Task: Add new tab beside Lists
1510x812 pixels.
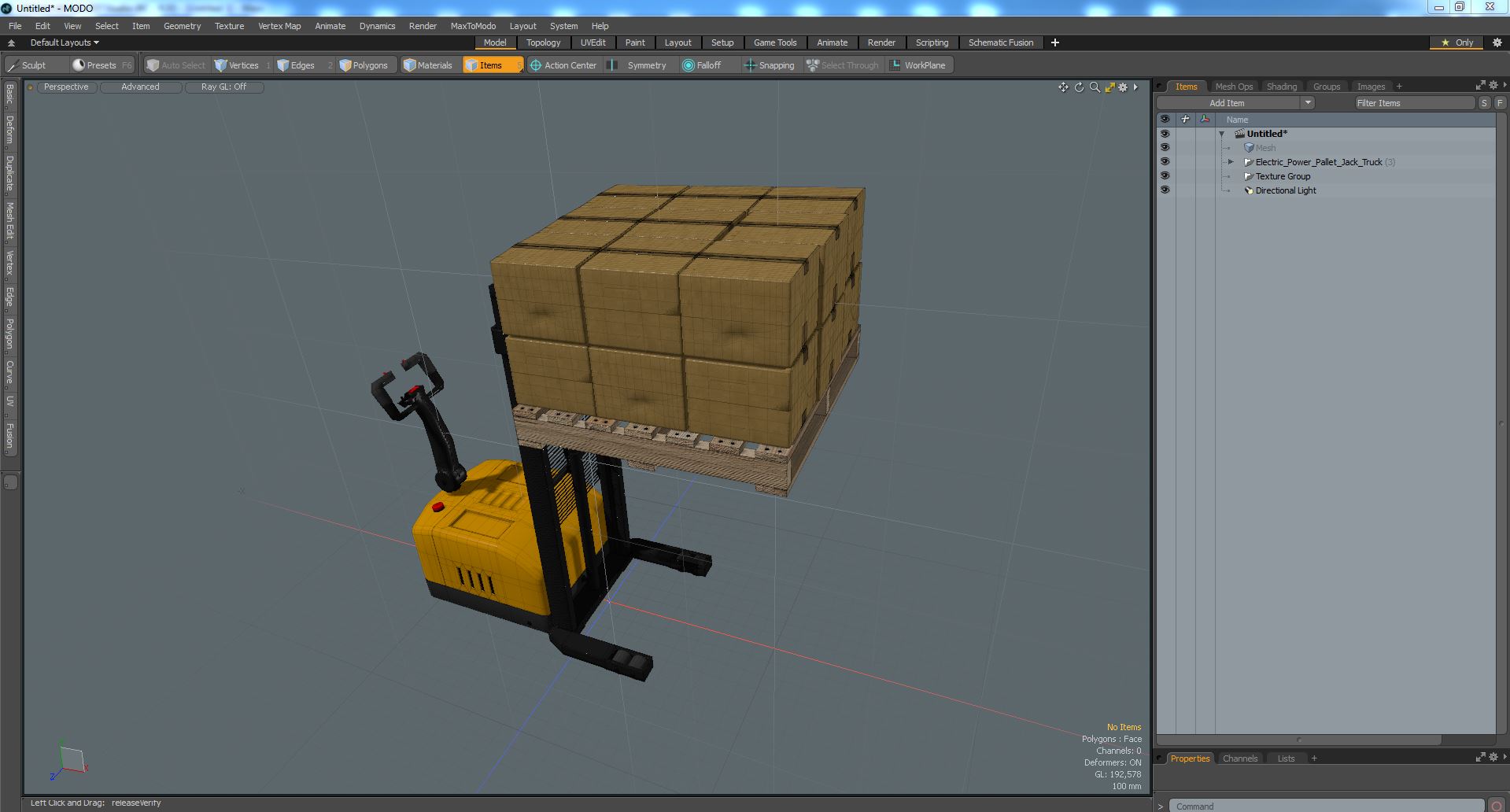Action: pos(1314,758)
